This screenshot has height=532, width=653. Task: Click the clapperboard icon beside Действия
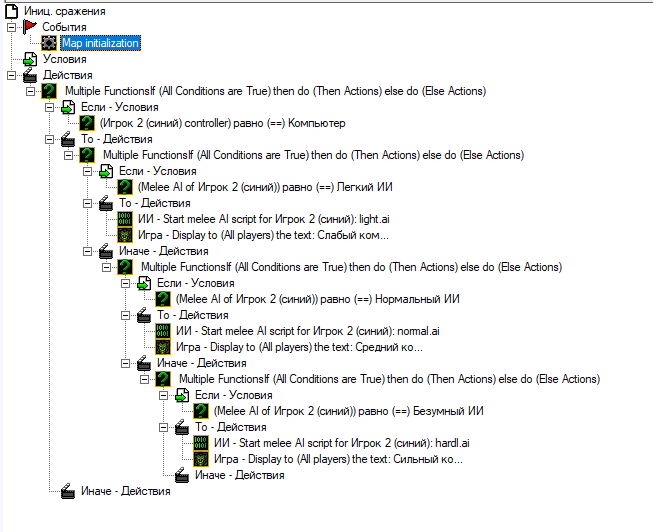point(30,75)
